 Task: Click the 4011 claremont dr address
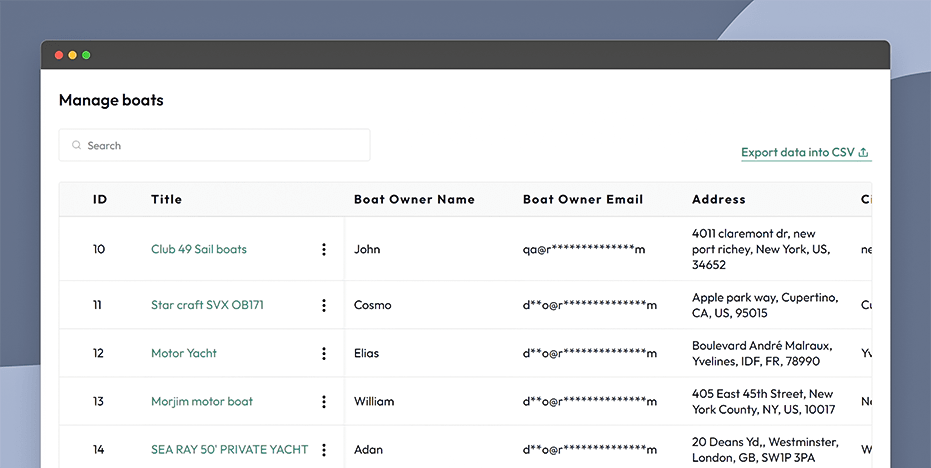pyautogui.click(x=761, y=249)
